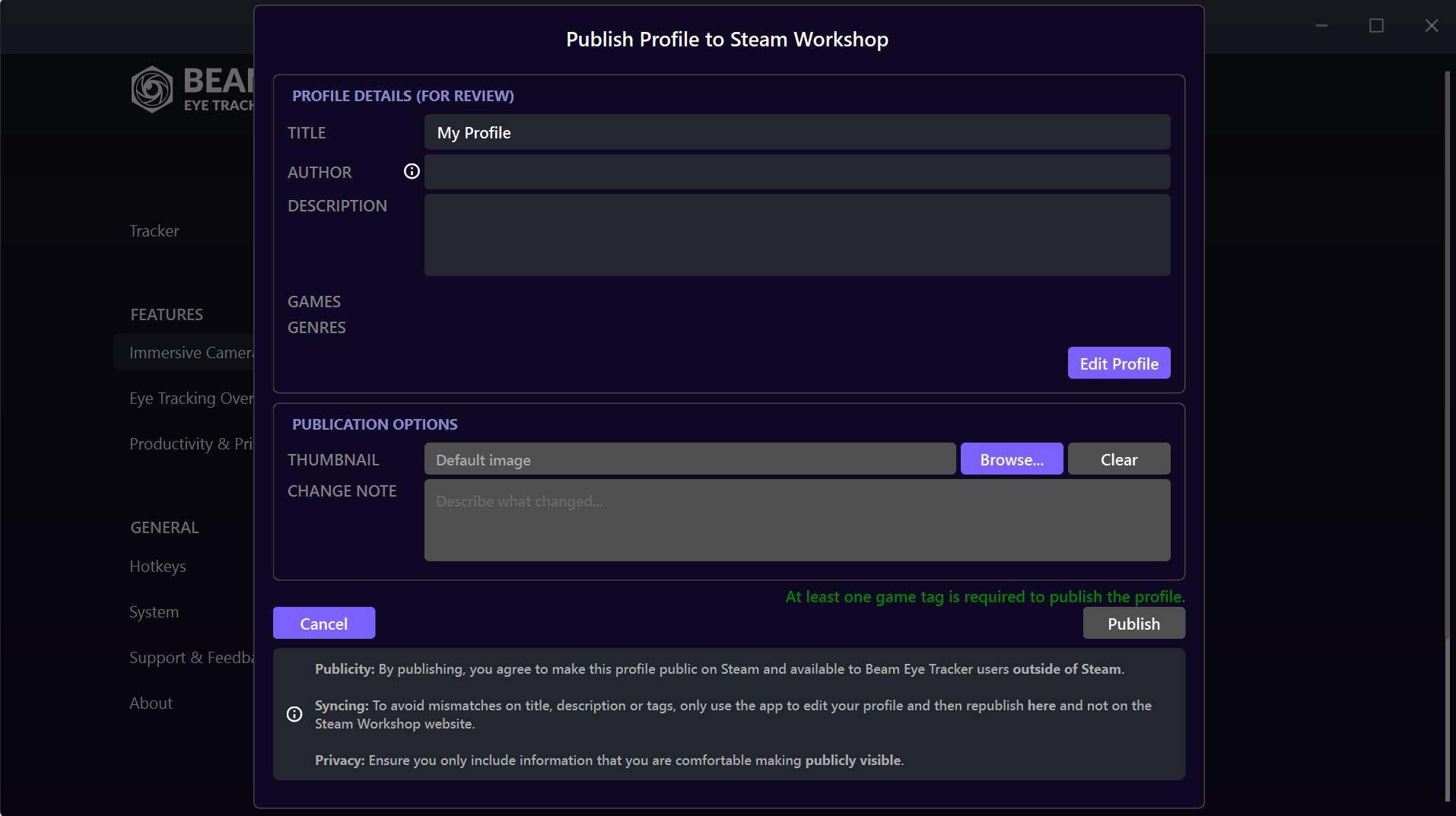
Task: Click the Edit Profile button
Action: click(1119, 364)
